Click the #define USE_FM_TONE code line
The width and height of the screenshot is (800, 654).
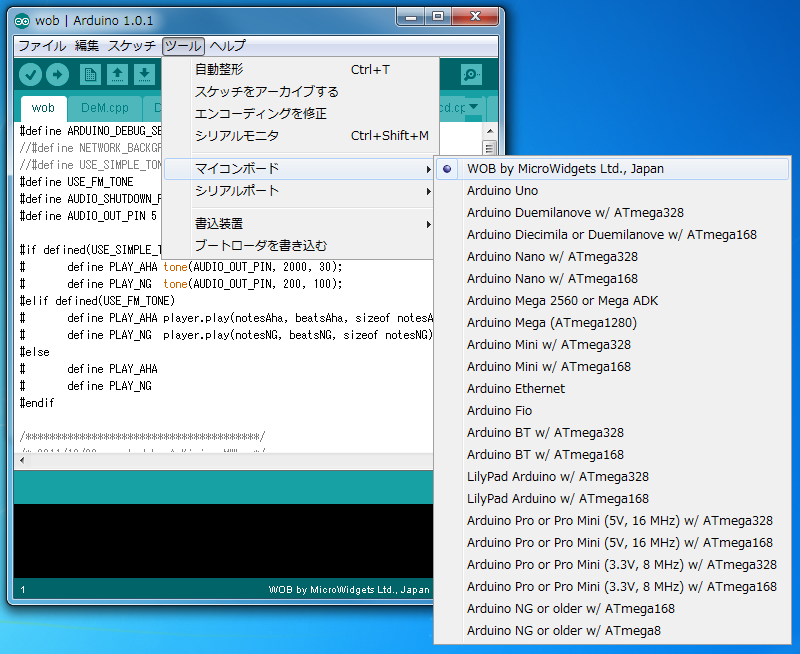coord(77,182)
